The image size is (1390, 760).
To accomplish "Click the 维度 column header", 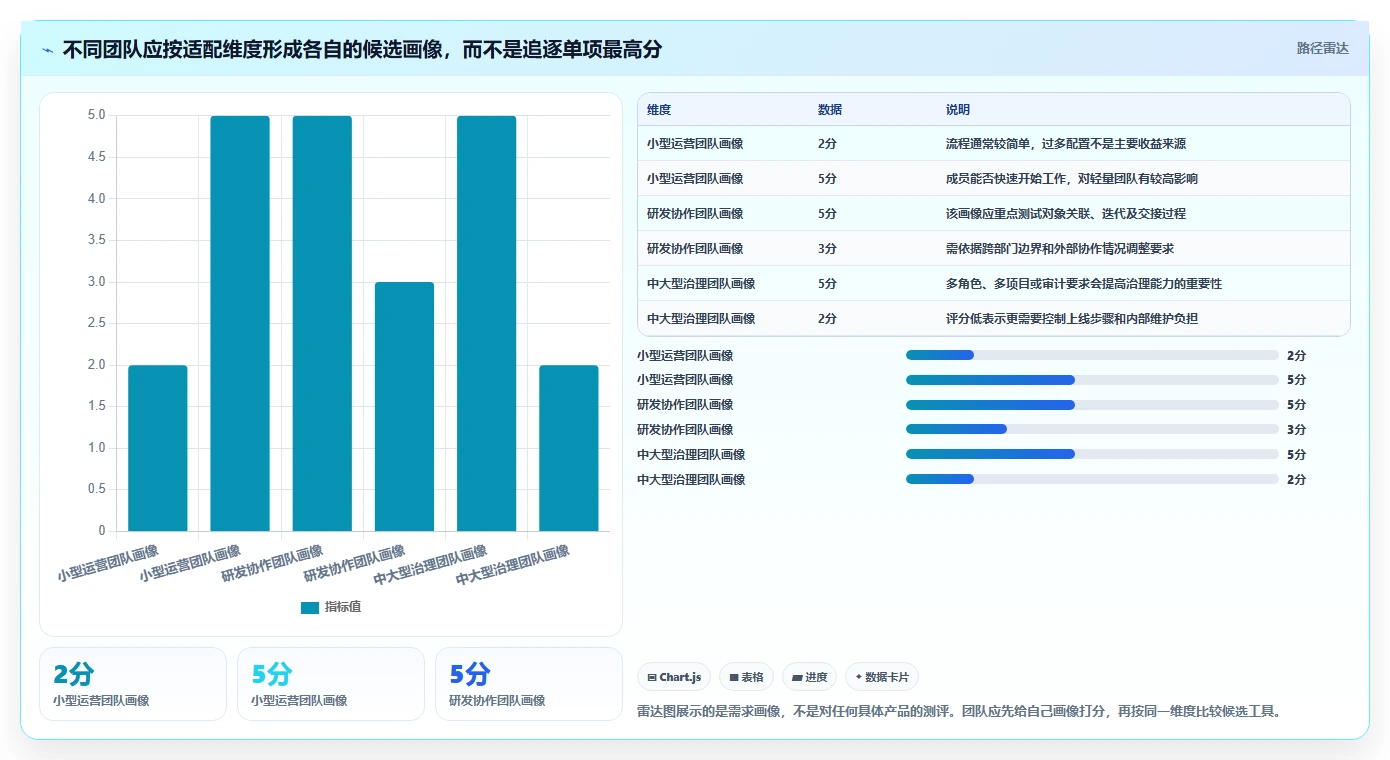I will (x=659, y=110).
